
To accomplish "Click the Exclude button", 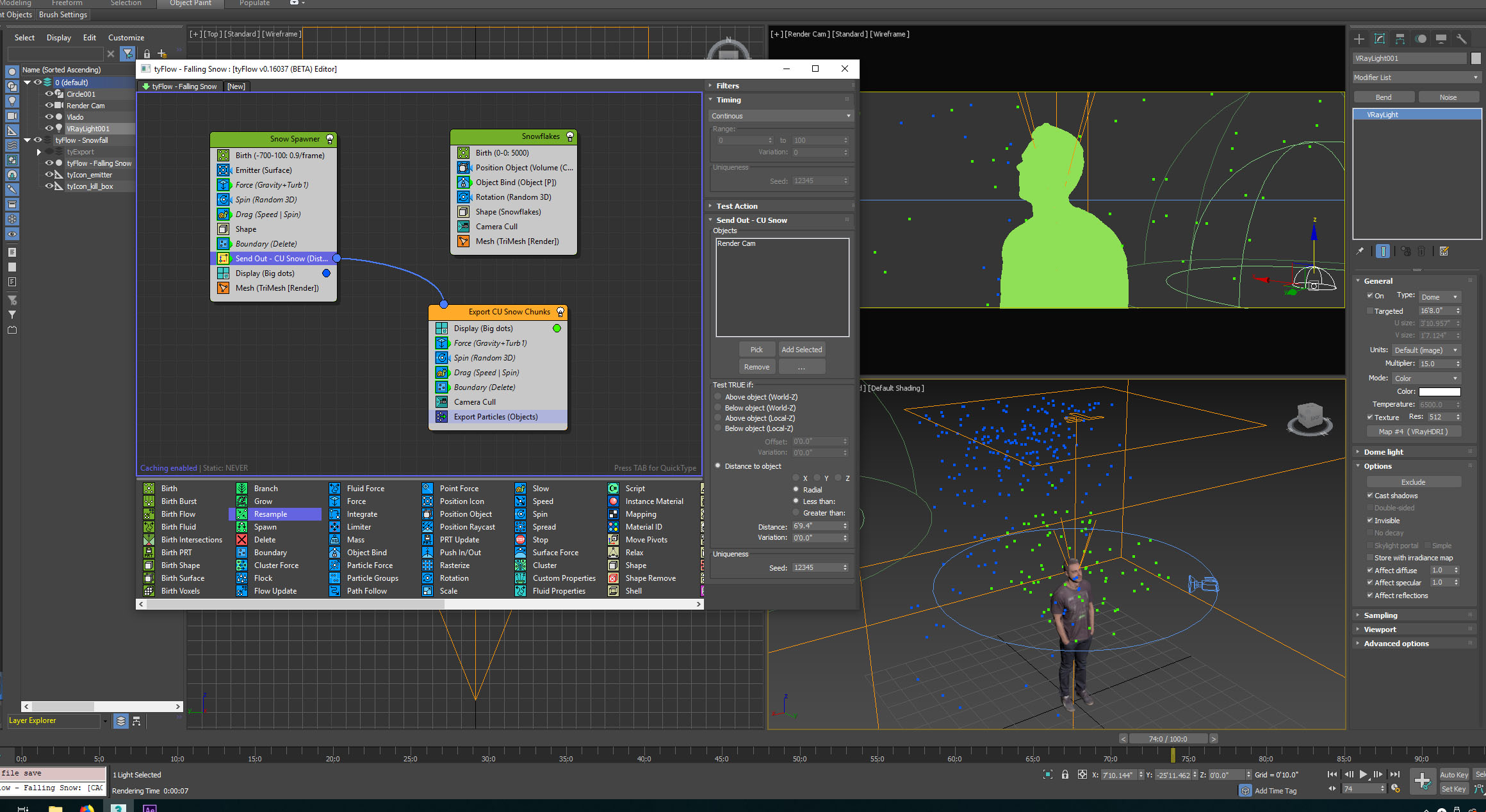I will pyautogui.click(x=1413, y=482).
